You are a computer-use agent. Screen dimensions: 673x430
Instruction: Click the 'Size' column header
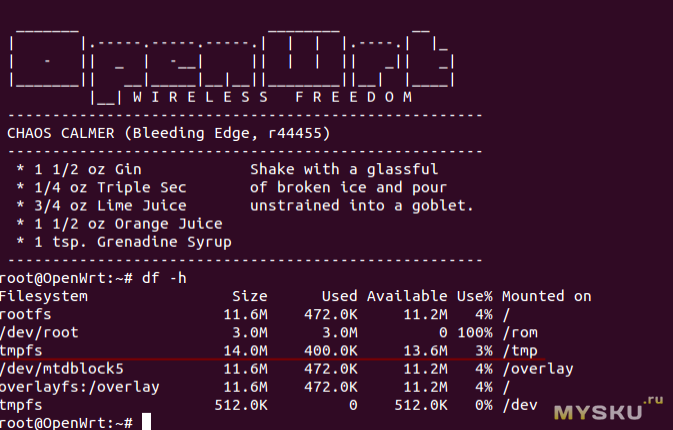tap(250, 296)
